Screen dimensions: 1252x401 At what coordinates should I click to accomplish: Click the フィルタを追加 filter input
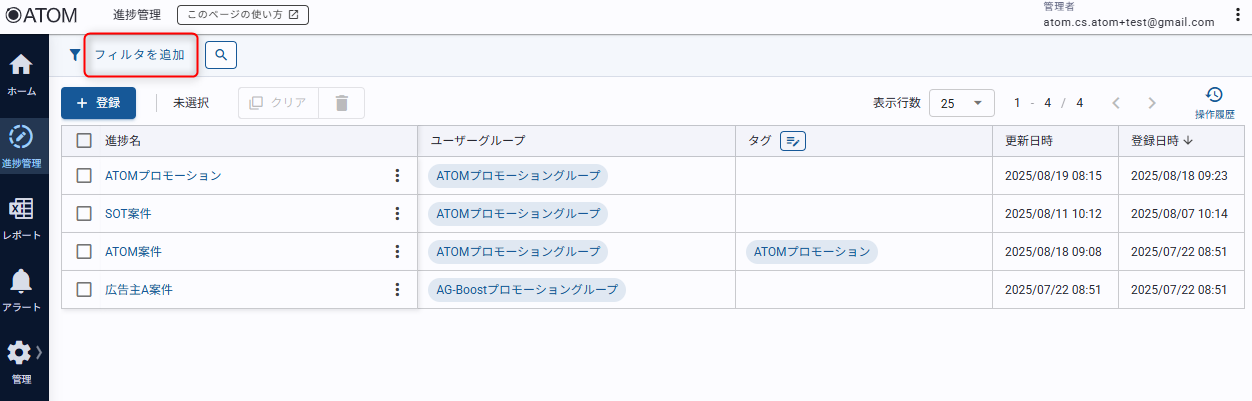click(140, 55)
